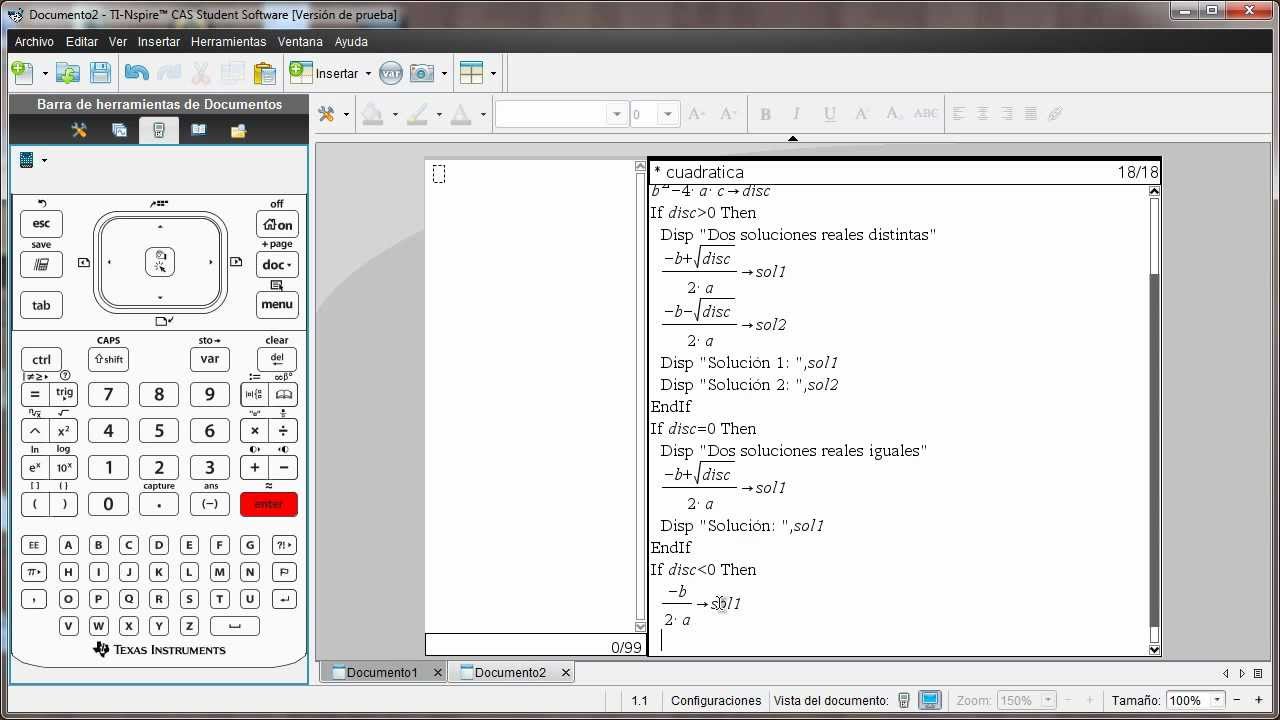This screenshot has height=720, width=1280.
Task: Click the text color A icon
Action: [461, 114]
